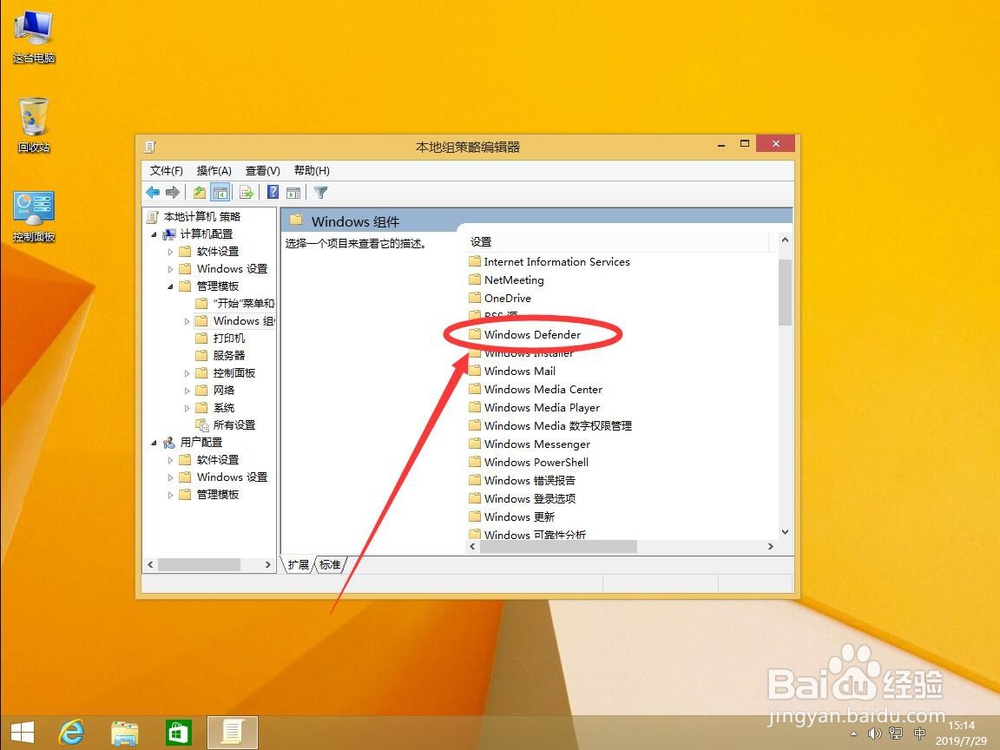Switch to the 扩展 tab
The height and width of the screenshot is (750, 1000).
(x=298, y=564)
